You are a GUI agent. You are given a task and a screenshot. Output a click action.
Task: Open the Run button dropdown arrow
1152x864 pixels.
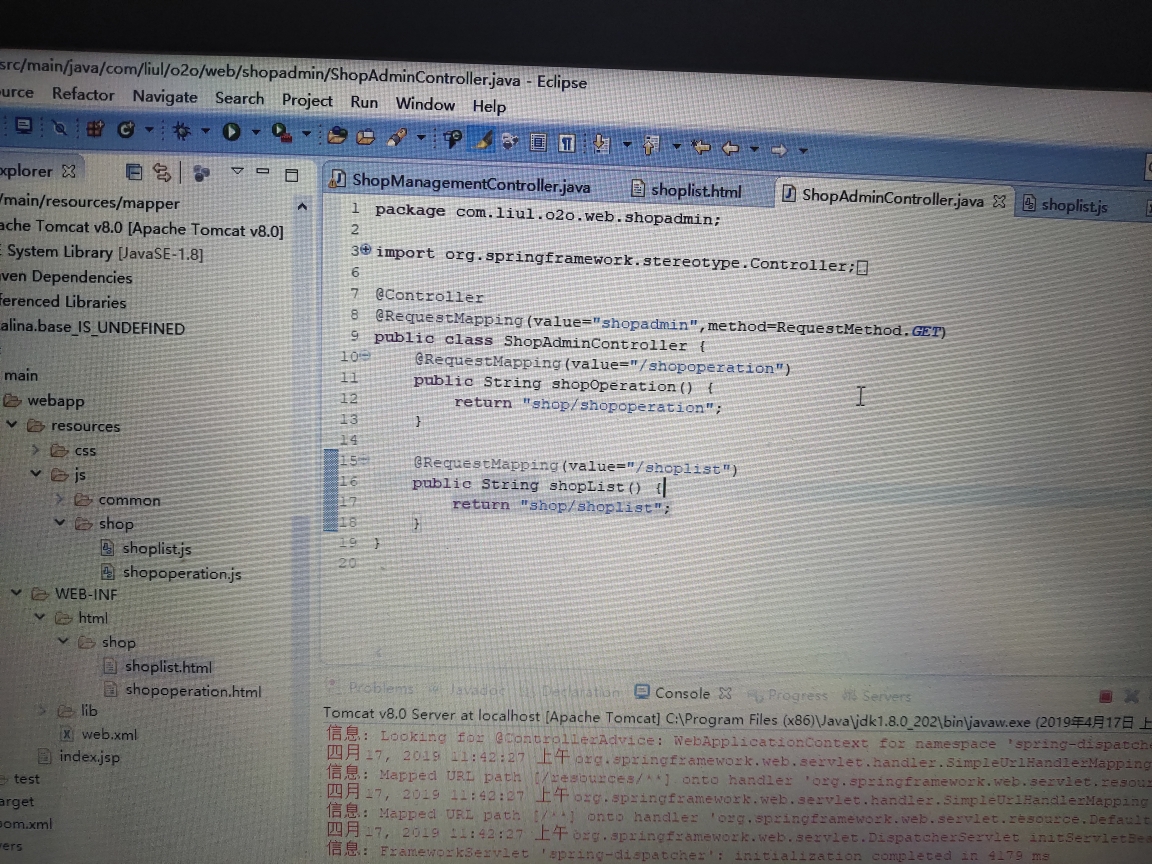click(256, 132)
